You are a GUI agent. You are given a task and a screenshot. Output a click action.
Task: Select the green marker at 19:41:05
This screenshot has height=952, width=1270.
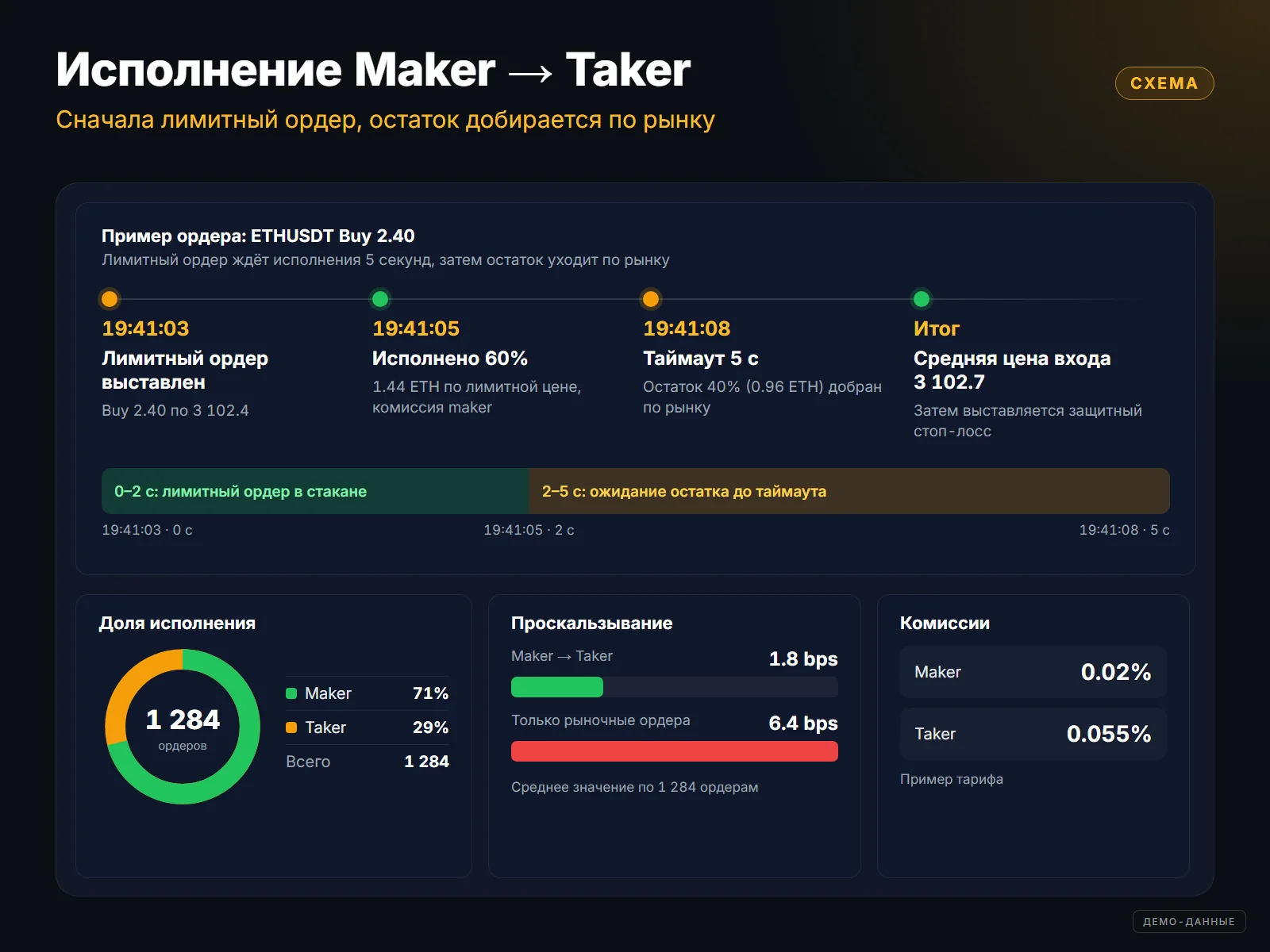[x=380, y=299]
